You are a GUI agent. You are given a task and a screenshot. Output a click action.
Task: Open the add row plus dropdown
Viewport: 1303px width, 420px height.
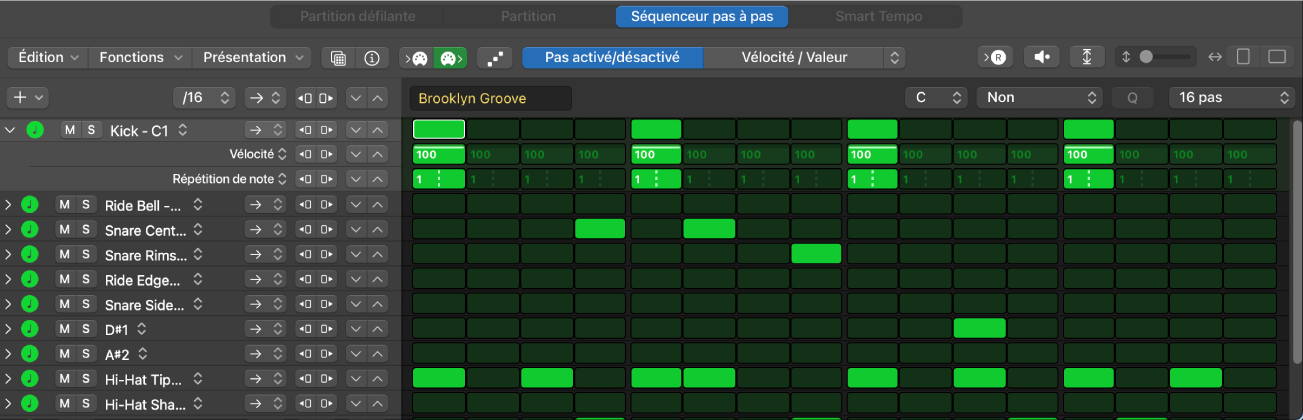pos(27,97)
